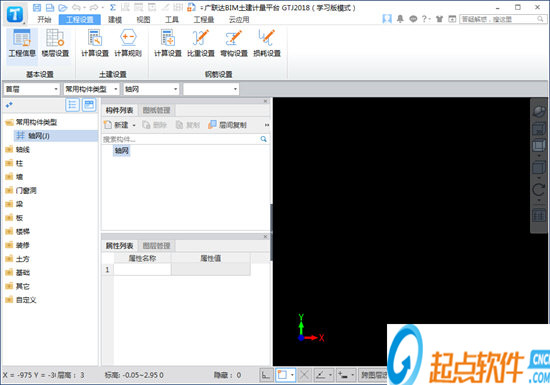The height and width of the screenshot is (385, 550).
Task: Open the 建模 ribbon tab
Action: 115,20
